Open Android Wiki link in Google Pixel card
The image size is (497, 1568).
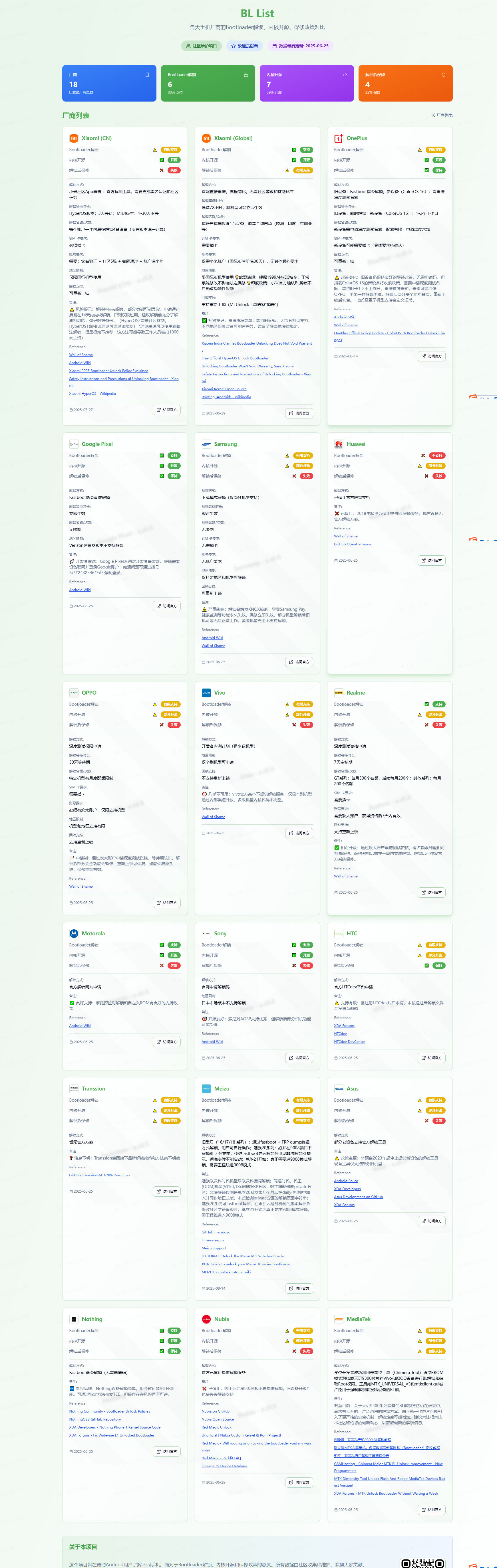point(80,590)
